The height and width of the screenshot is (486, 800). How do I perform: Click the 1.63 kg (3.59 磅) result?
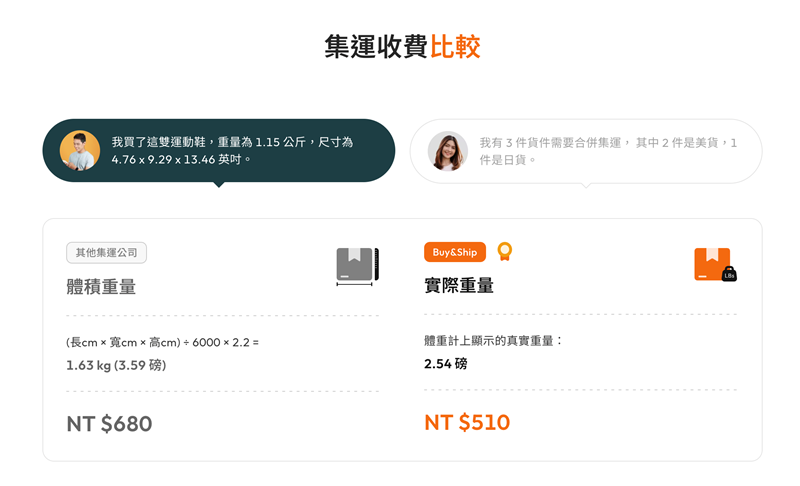116,365
